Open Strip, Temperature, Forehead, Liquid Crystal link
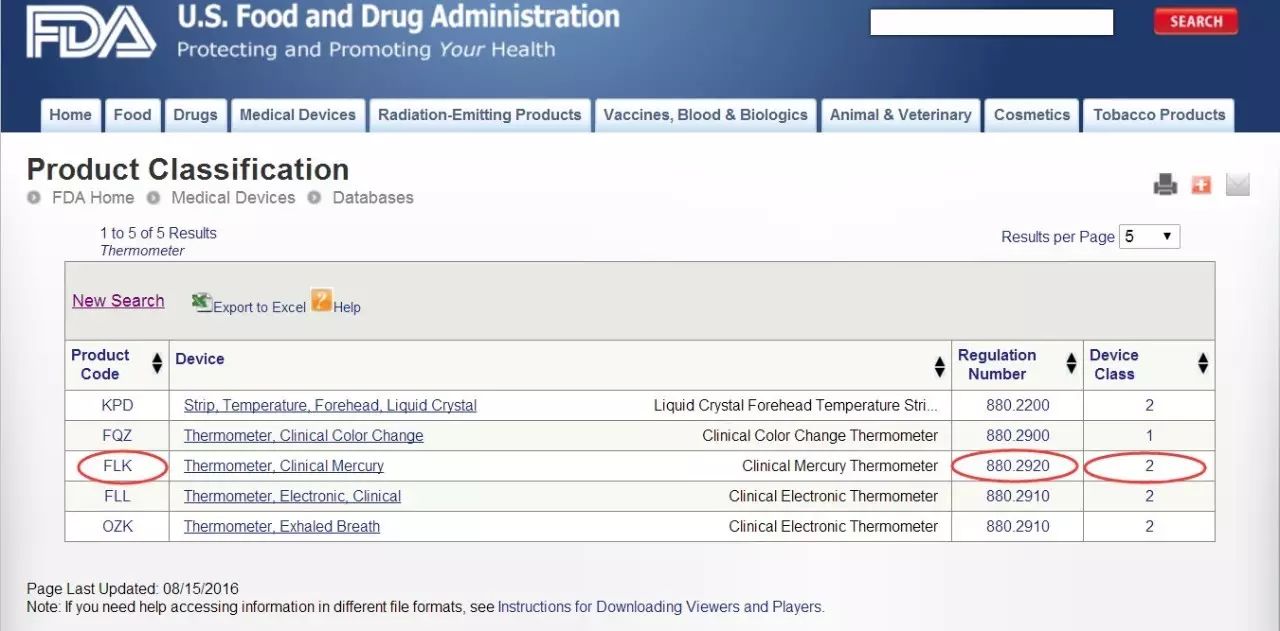Image resolution: width=1280 pixels, height=631 pixels. click(x=330, y=406)
